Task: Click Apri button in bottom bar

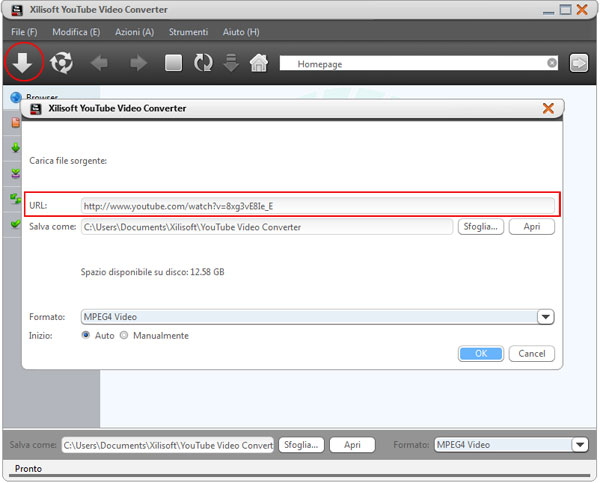Action: pos(352,445)
